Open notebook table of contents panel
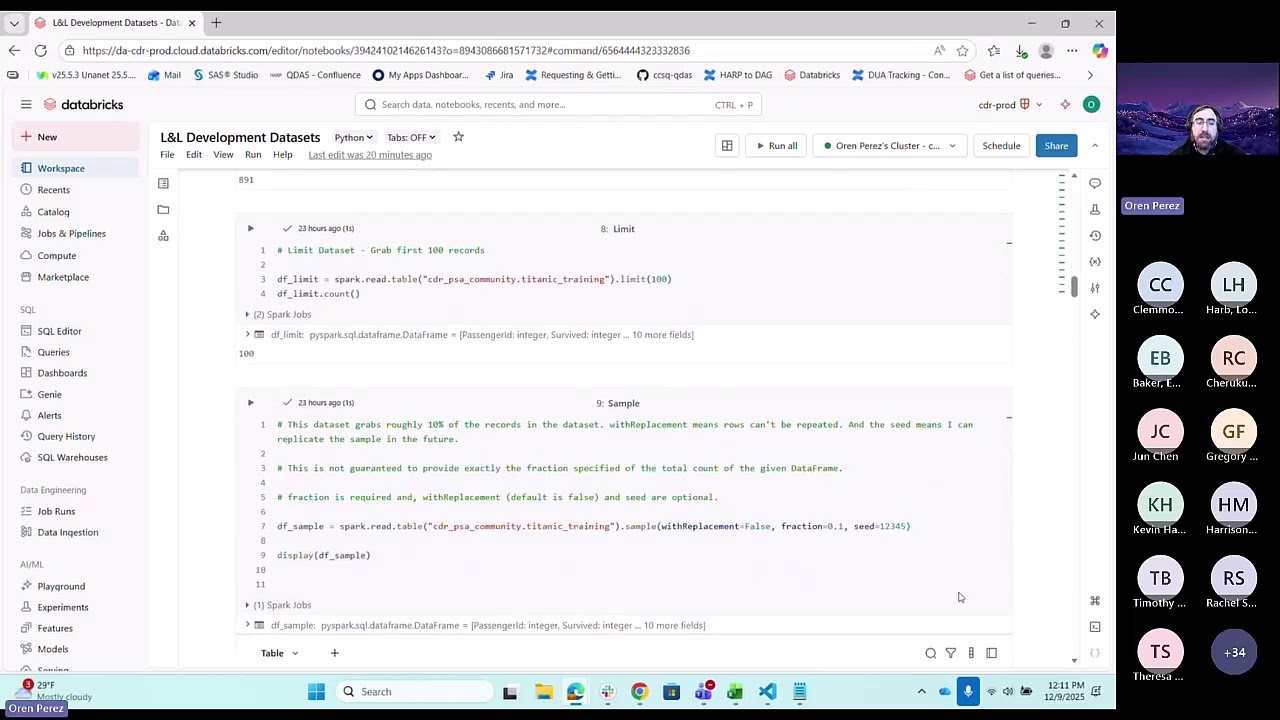1280x720 pixels. (x=163, y=183)
